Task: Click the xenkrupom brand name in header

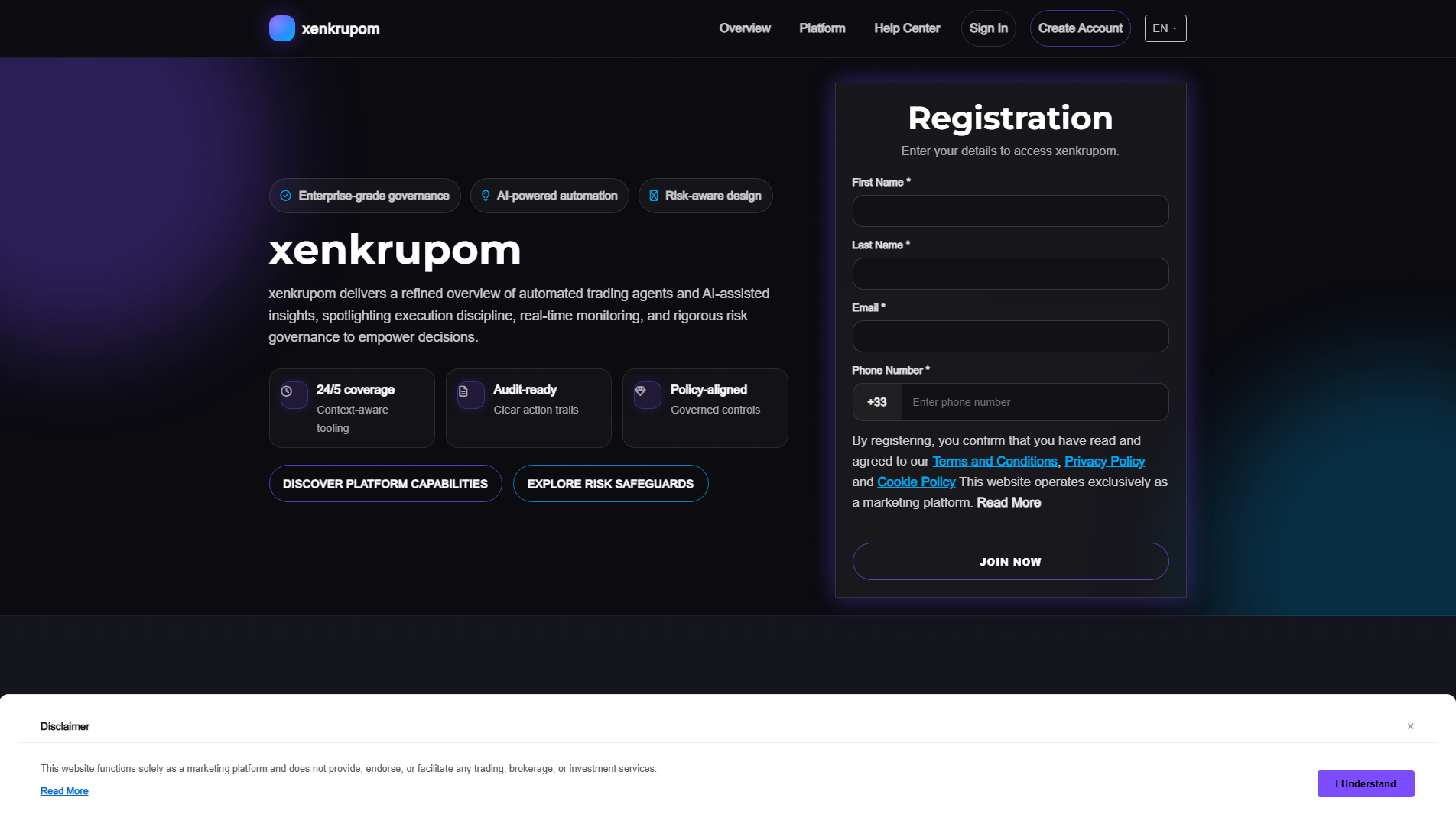Action: [x=340, y=28]
